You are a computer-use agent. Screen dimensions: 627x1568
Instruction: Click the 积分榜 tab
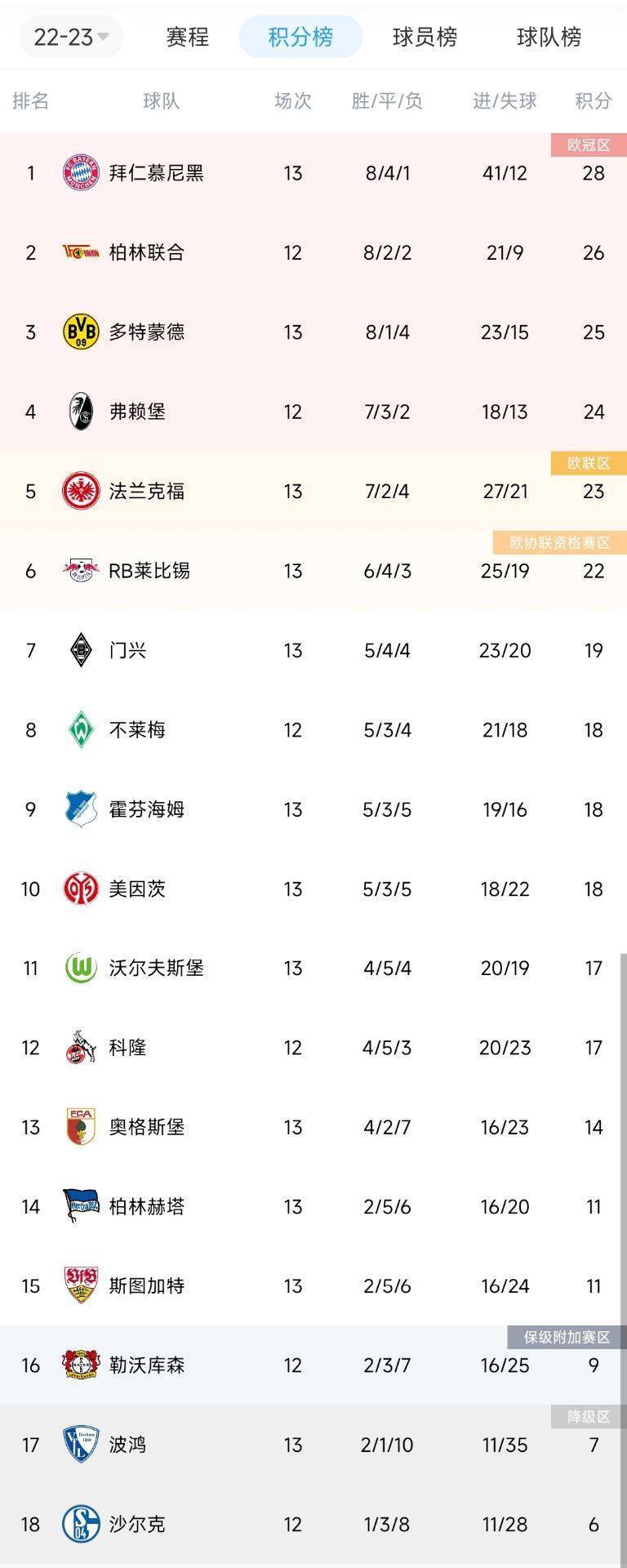pyautogui.click(x=300, y=37)
